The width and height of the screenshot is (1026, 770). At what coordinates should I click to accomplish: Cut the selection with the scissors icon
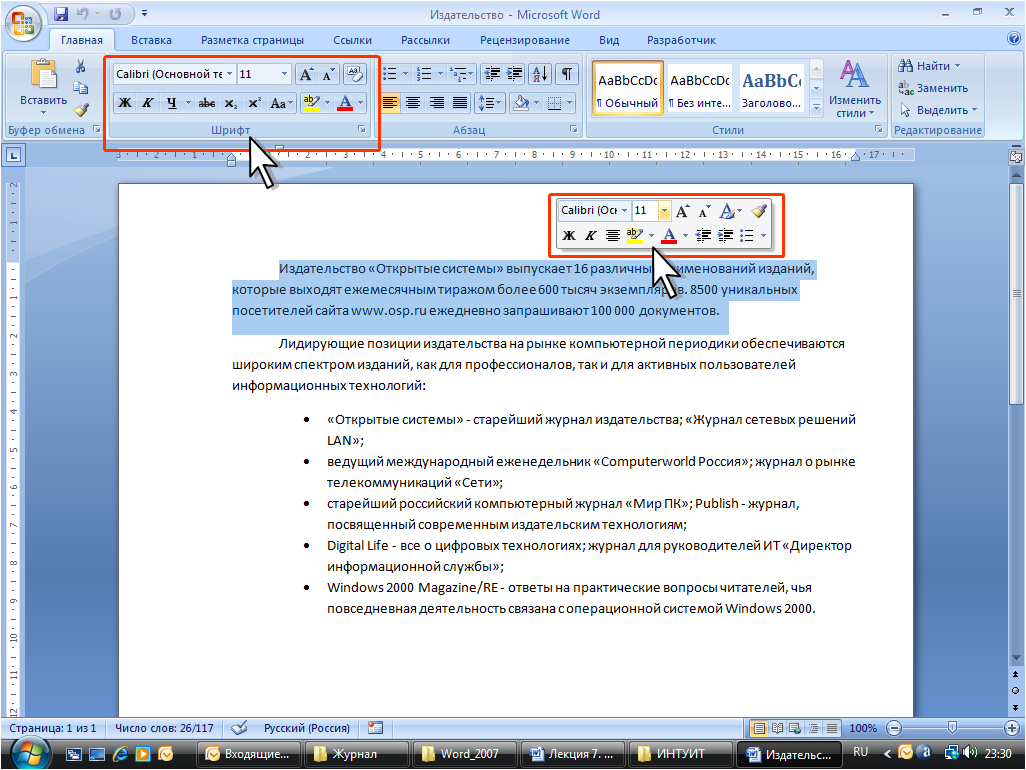(x=80, y=66)
